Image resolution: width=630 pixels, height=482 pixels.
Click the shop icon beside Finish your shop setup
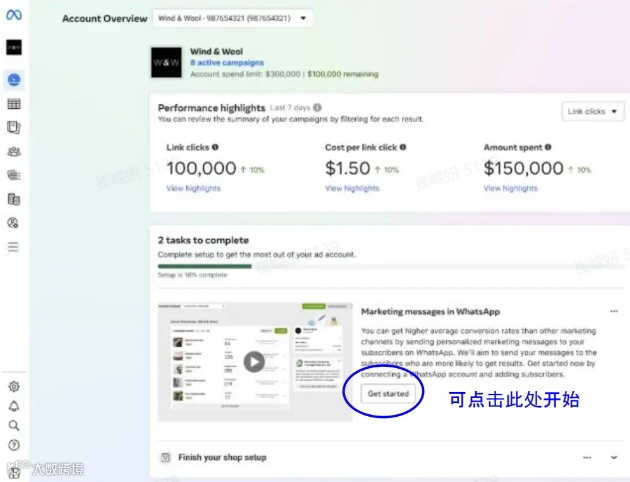tap(165, 457)
